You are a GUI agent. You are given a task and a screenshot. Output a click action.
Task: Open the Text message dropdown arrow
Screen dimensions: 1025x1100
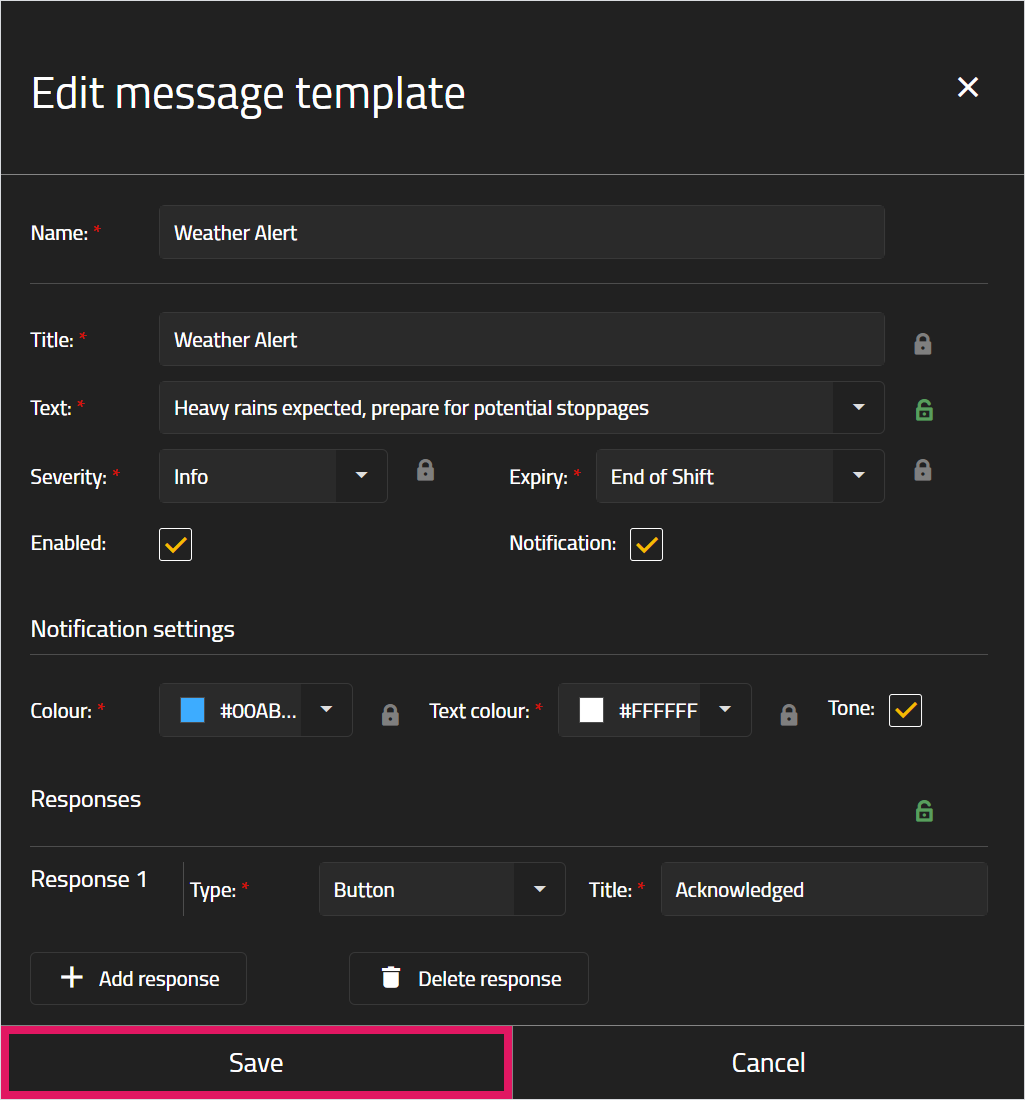(858, 408)
